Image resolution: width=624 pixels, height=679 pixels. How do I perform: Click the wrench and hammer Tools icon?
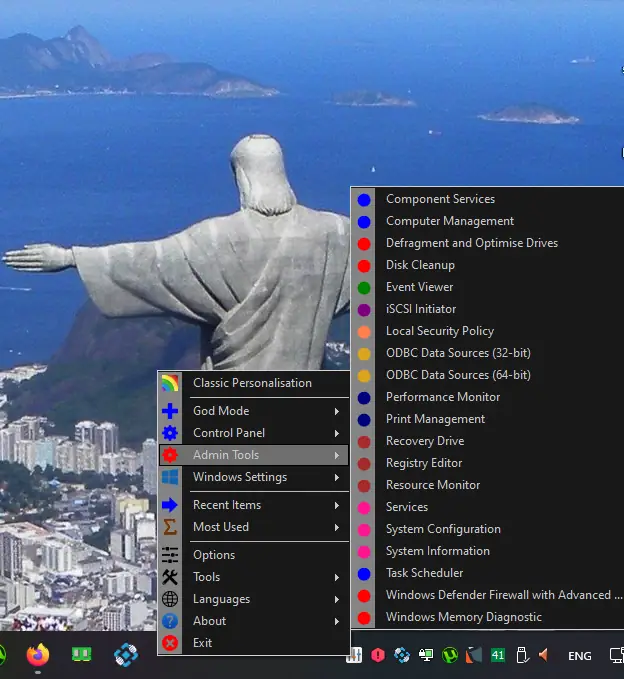pos(170,577)
